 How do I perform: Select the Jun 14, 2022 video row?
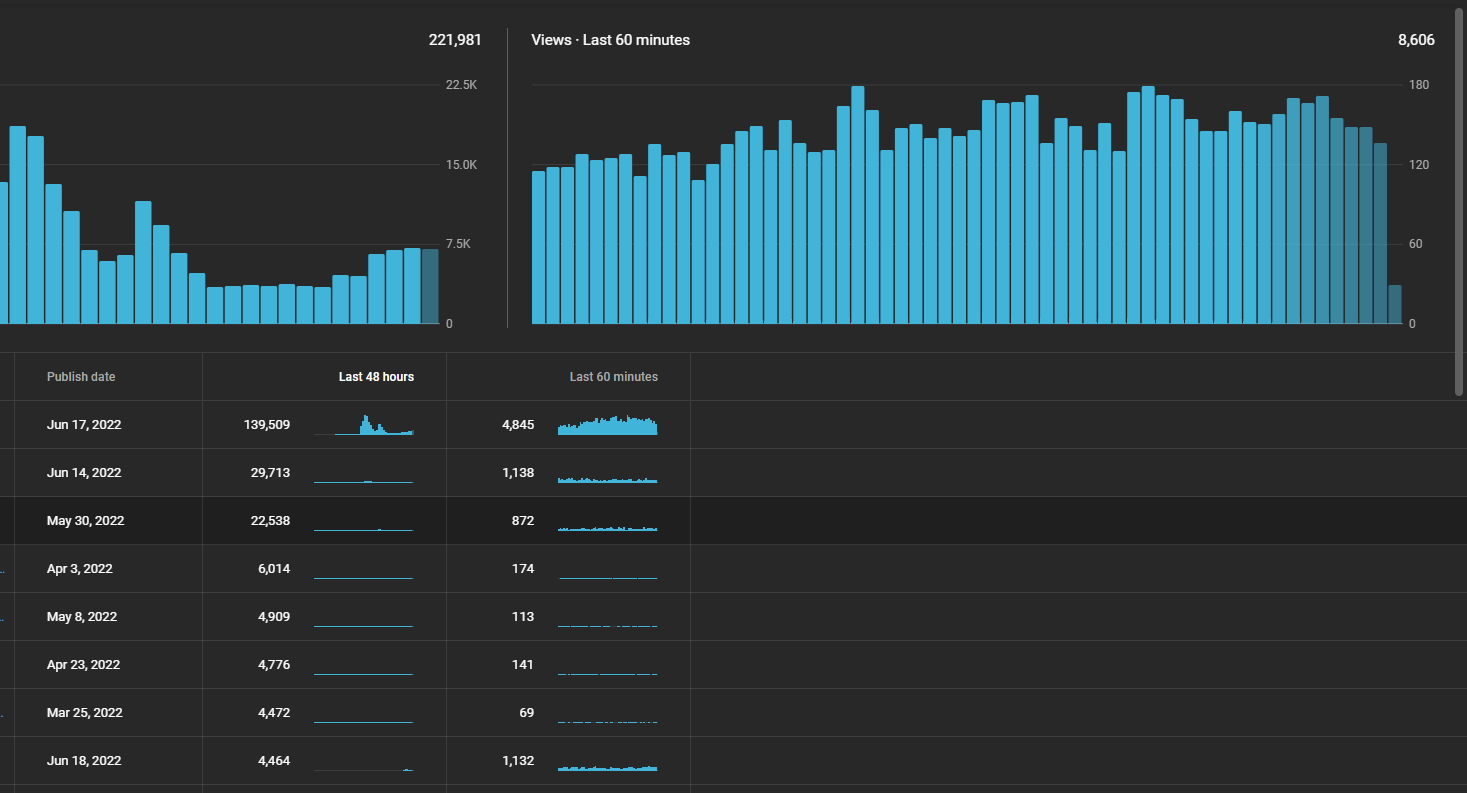point(733,473)
